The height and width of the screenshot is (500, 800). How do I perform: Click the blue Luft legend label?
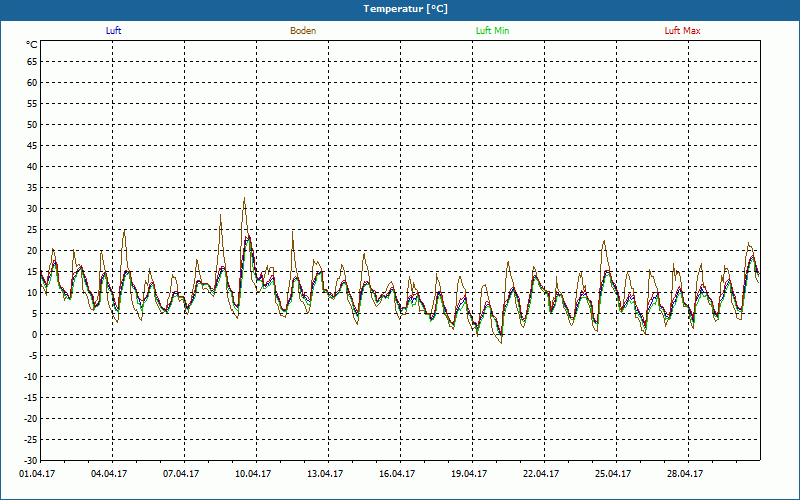pyautogui.click(x=113, y=31)
